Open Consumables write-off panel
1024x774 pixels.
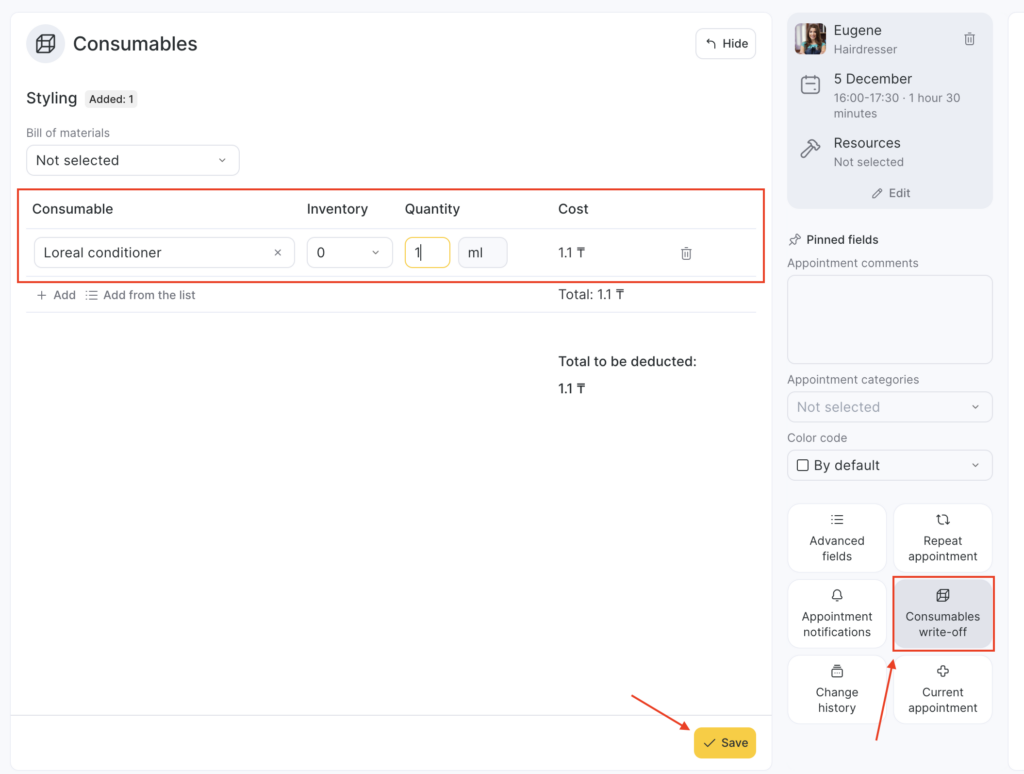[942, 613]
